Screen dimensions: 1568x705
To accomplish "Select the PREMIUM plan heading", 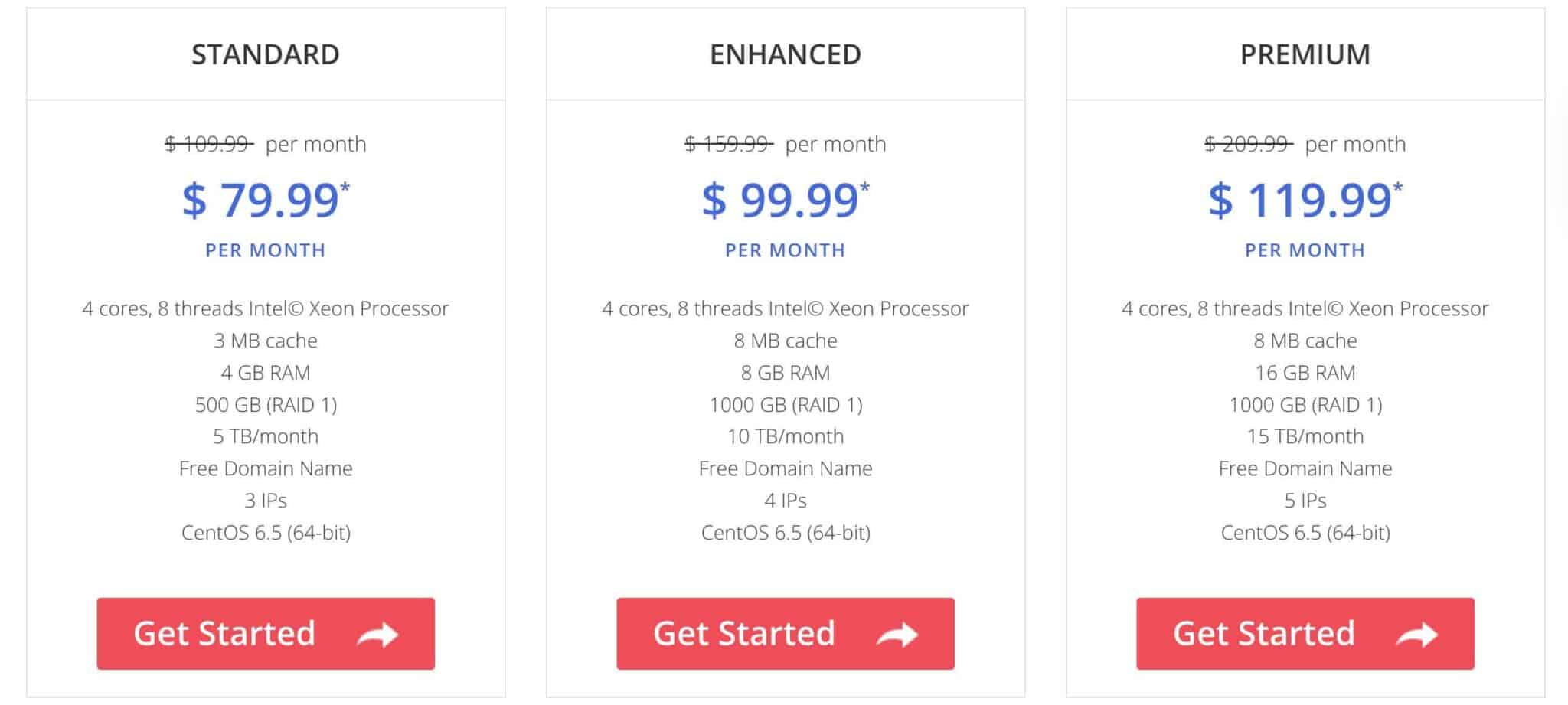I will coord(1305,54).
